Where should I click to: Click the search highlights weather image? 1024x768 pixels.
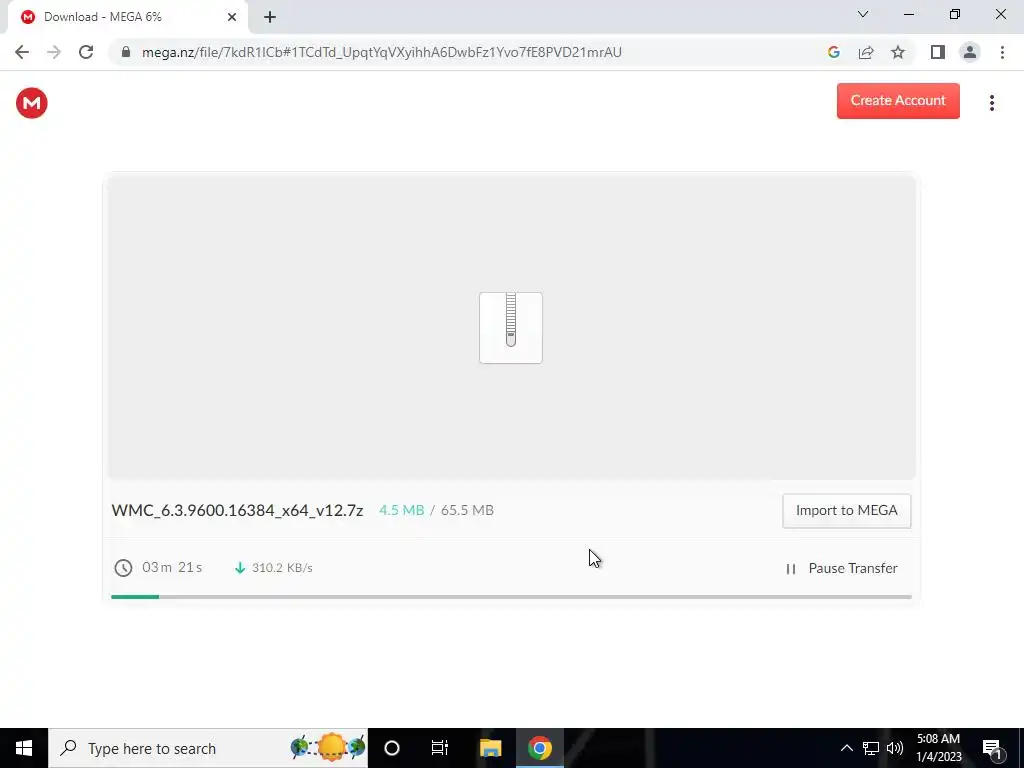click(328, 747)
